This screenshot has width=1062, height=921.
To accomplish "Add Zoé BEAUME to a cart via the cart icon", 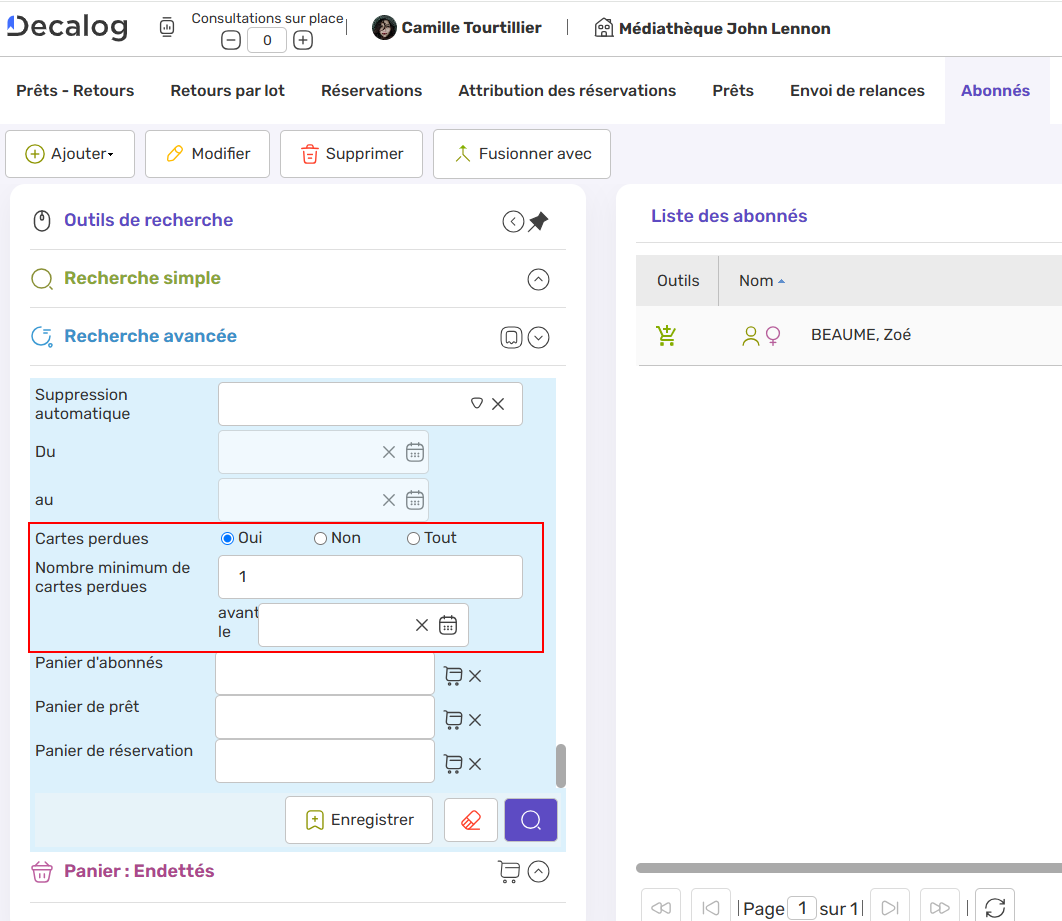I will 666,334.
